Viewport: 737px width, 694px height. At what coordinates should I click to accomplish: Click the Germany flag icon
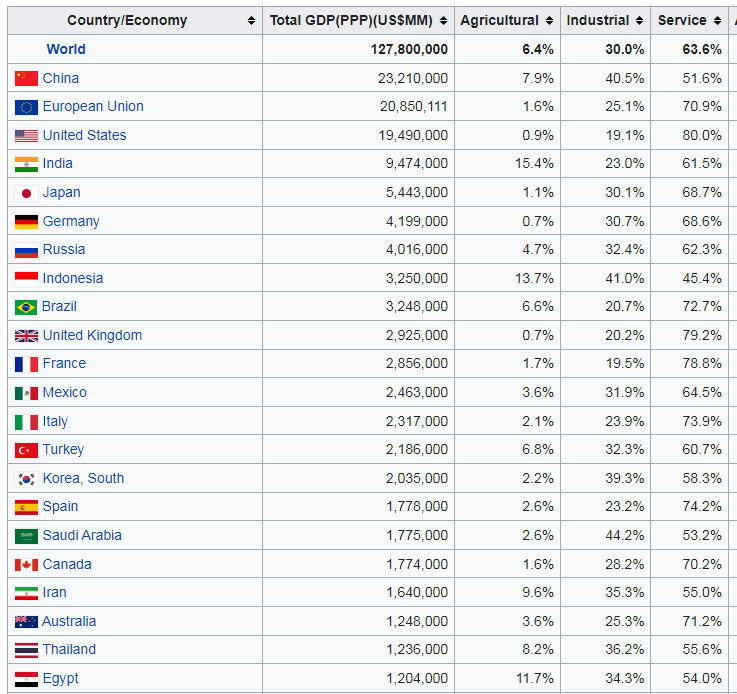tap(26, 222)
